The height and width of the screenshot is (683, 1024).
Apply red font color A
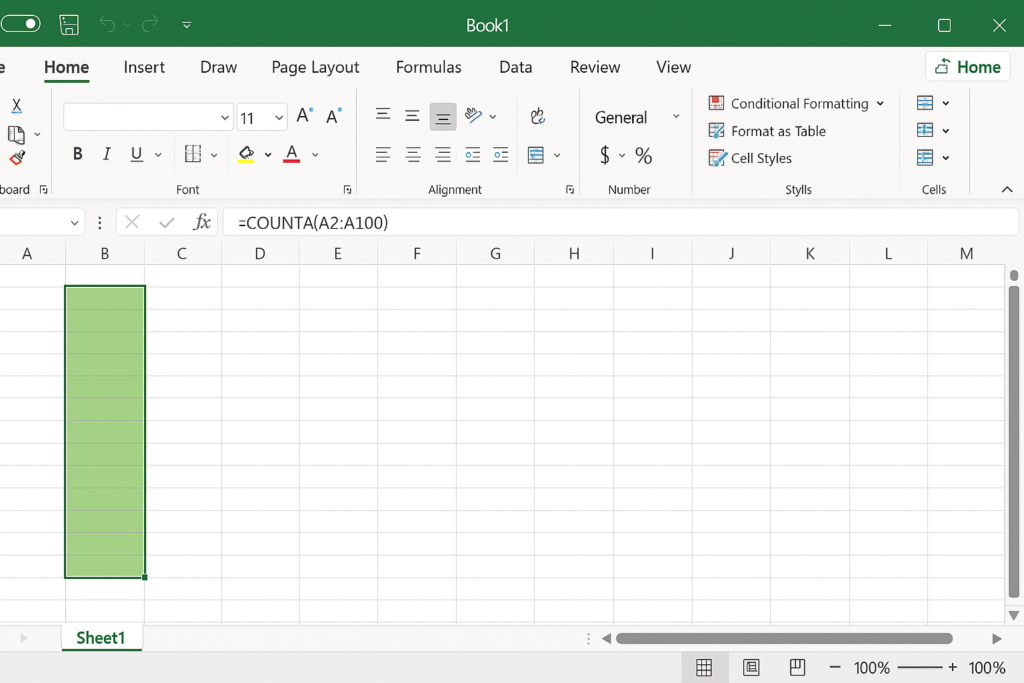[x=291, y=154]
